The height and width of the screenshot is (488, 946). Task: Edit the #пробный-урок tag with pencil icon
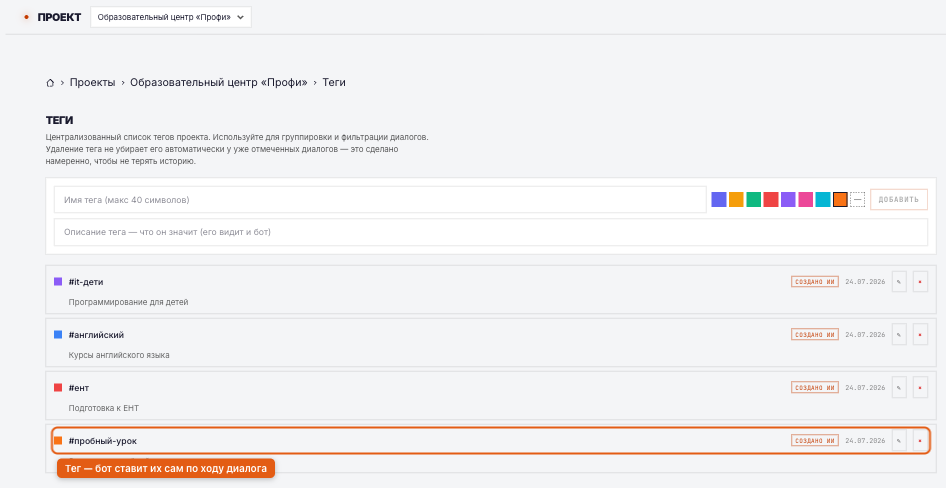click(899, 440)
